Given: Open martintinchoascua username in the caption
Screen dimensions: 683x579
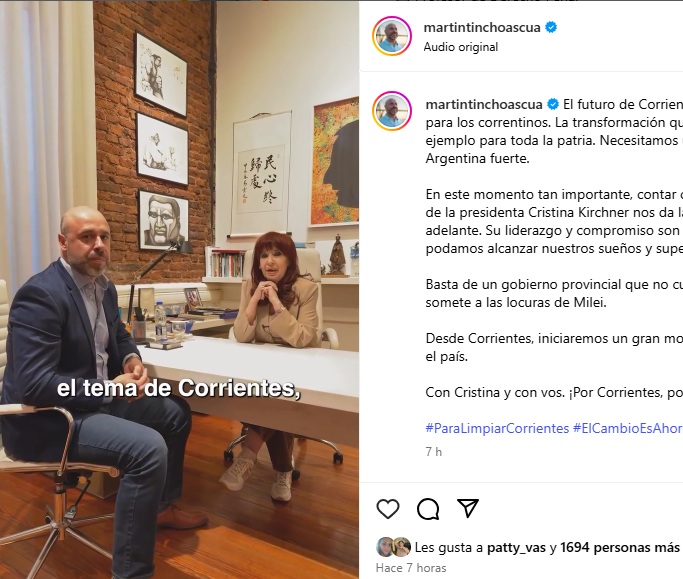Looking at the screenshot, I should 484,104.
